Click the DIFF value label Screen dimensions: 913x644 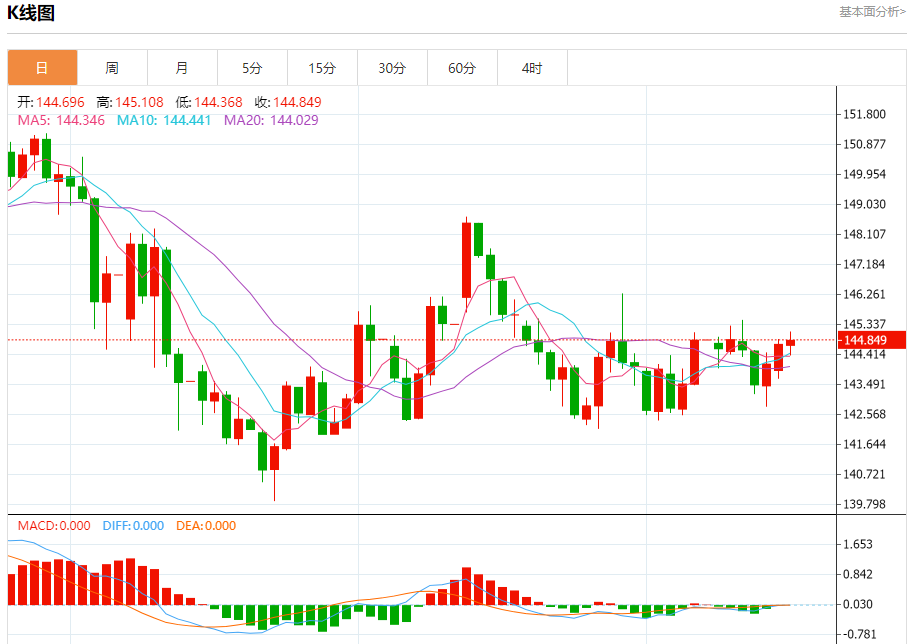pyautogui.click(x=133, y=526)
